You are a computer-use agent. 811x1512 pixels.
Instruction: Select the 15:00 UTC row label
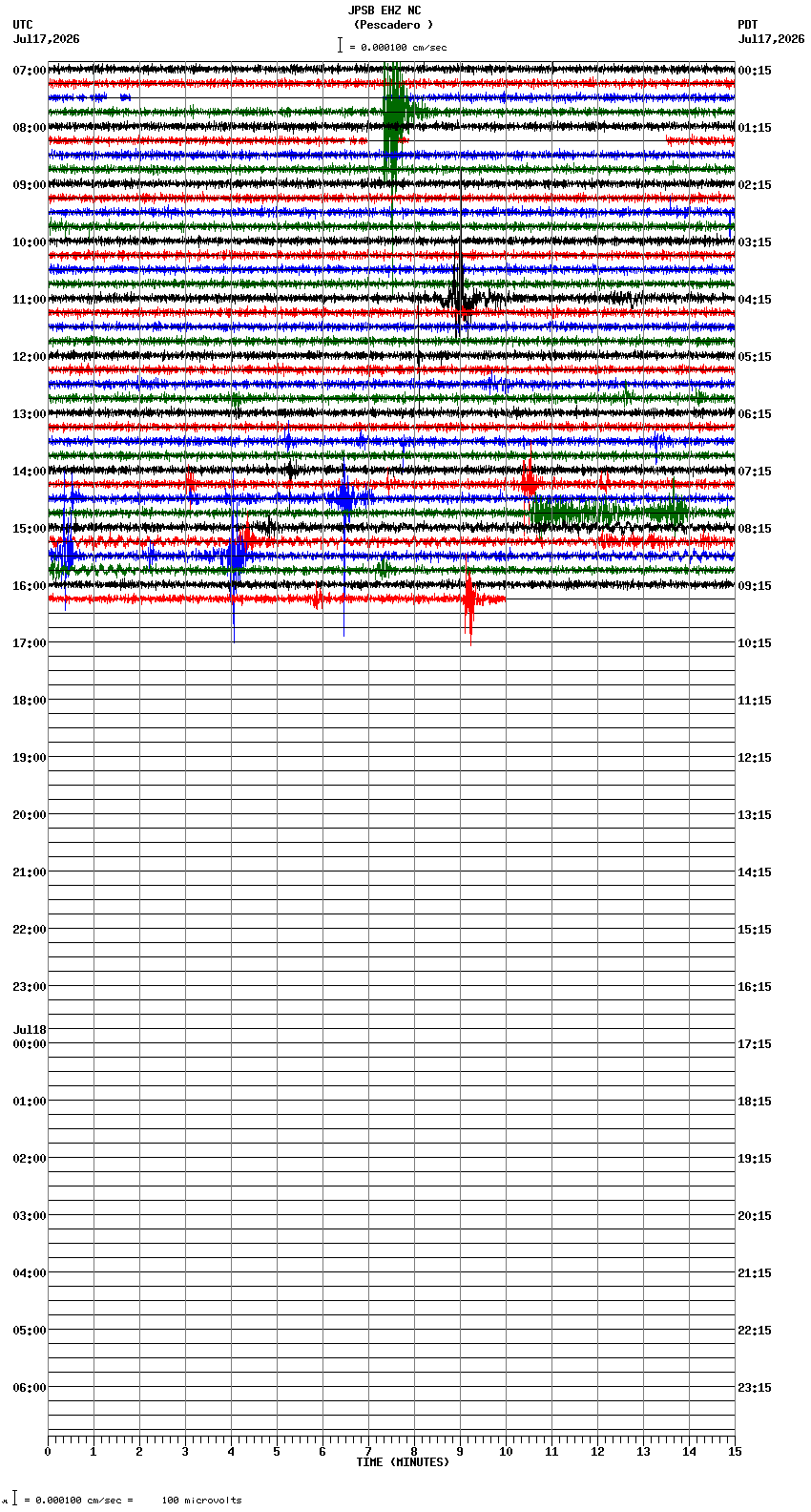pos(30,529)
